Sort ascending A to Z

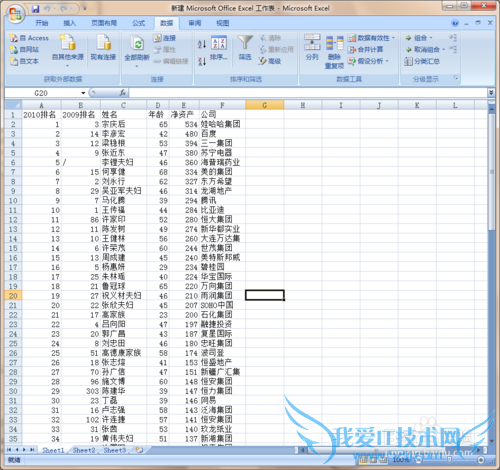click(x=202, y=44)
